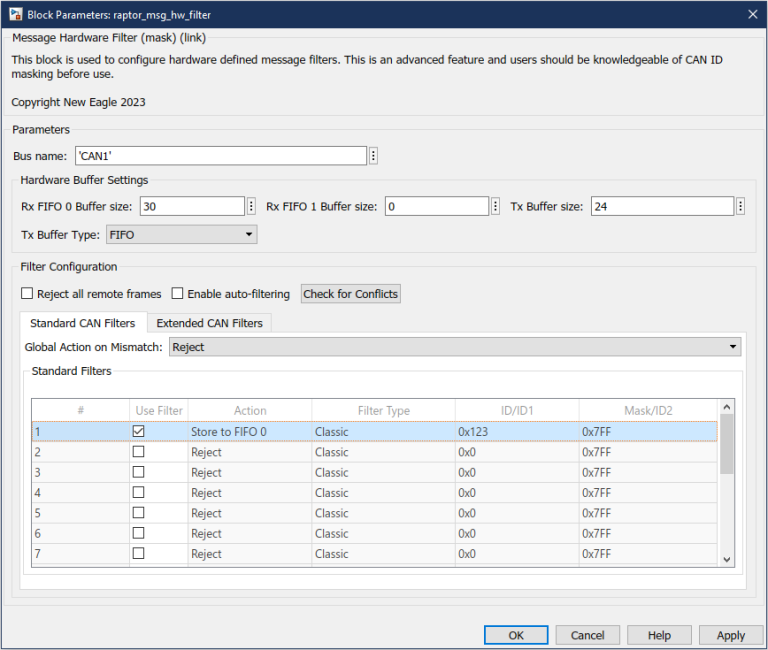Viewport: 768px width, 650px height.
Task: Click the OK button
Action: tap(515, 635)
